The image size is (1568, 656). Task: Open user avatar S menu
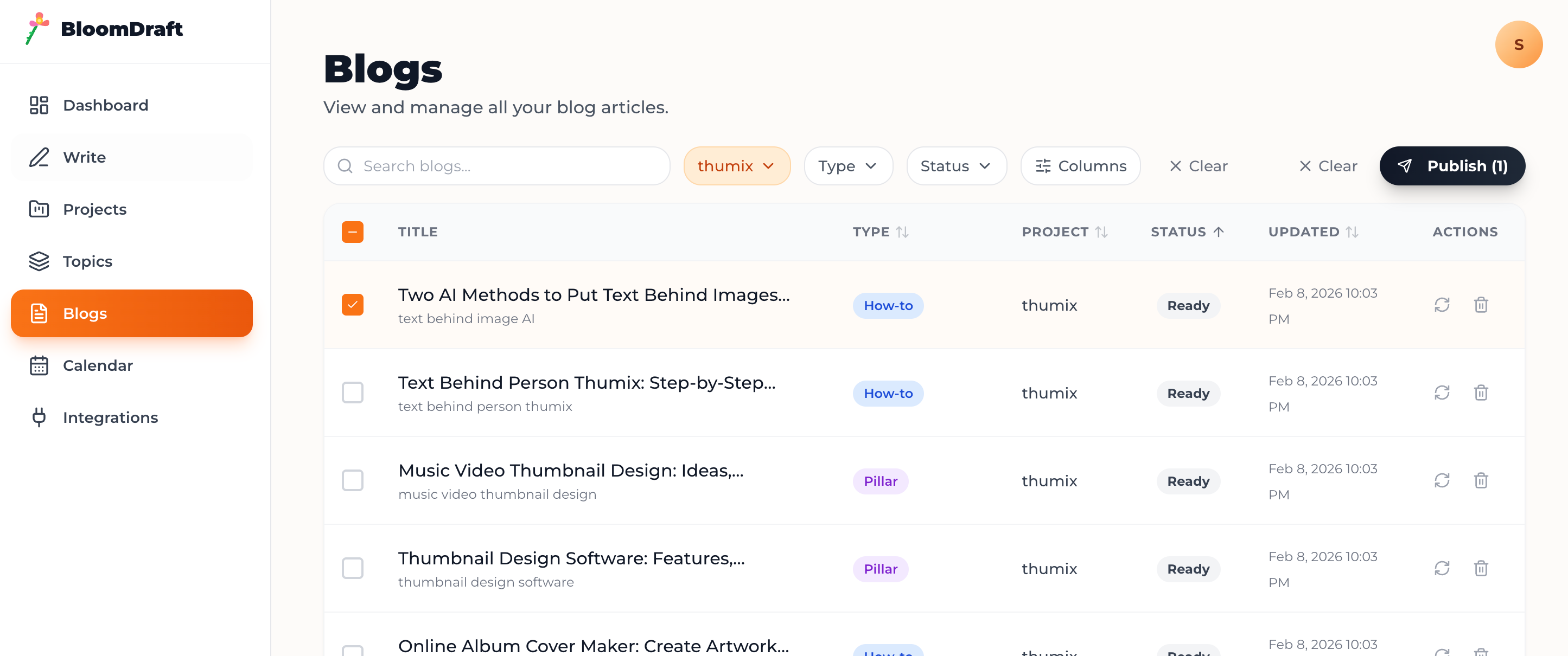(1518, 44)
